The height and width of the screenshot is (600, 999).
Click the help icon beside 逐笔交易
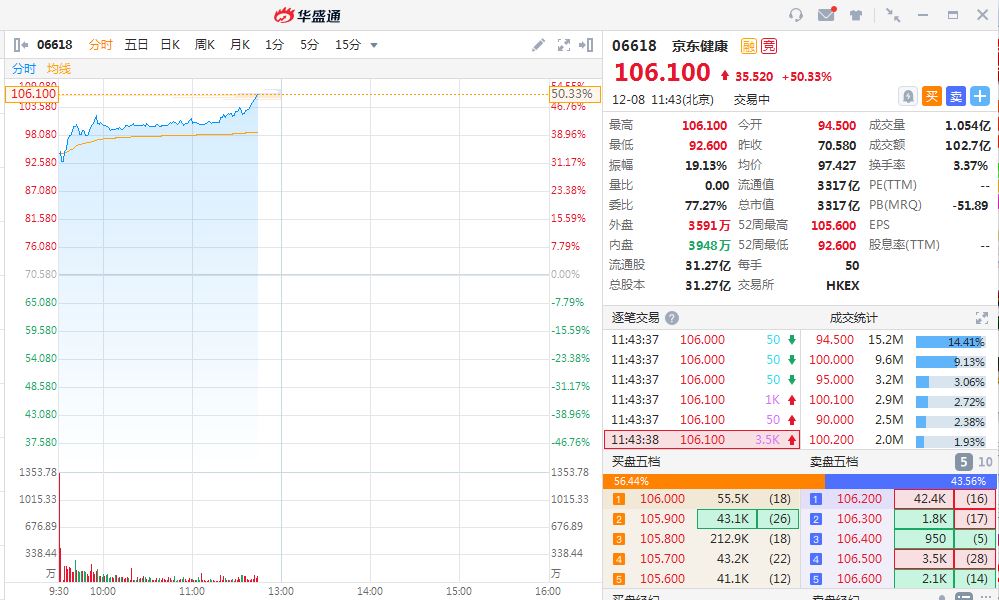[672, 318]
